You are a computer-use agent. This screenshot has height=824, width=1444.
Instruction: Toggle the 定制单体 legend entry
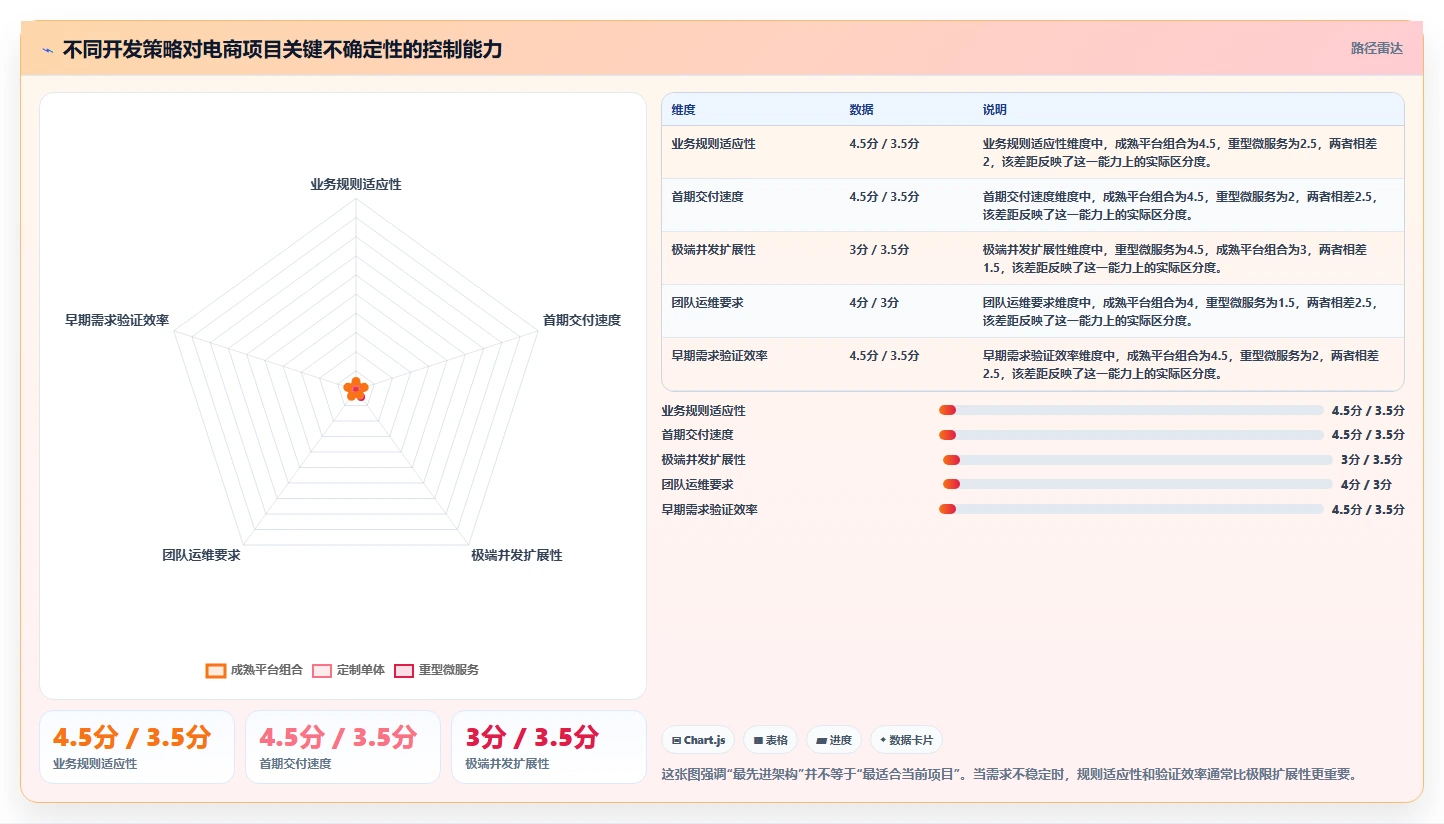(348, 670)
